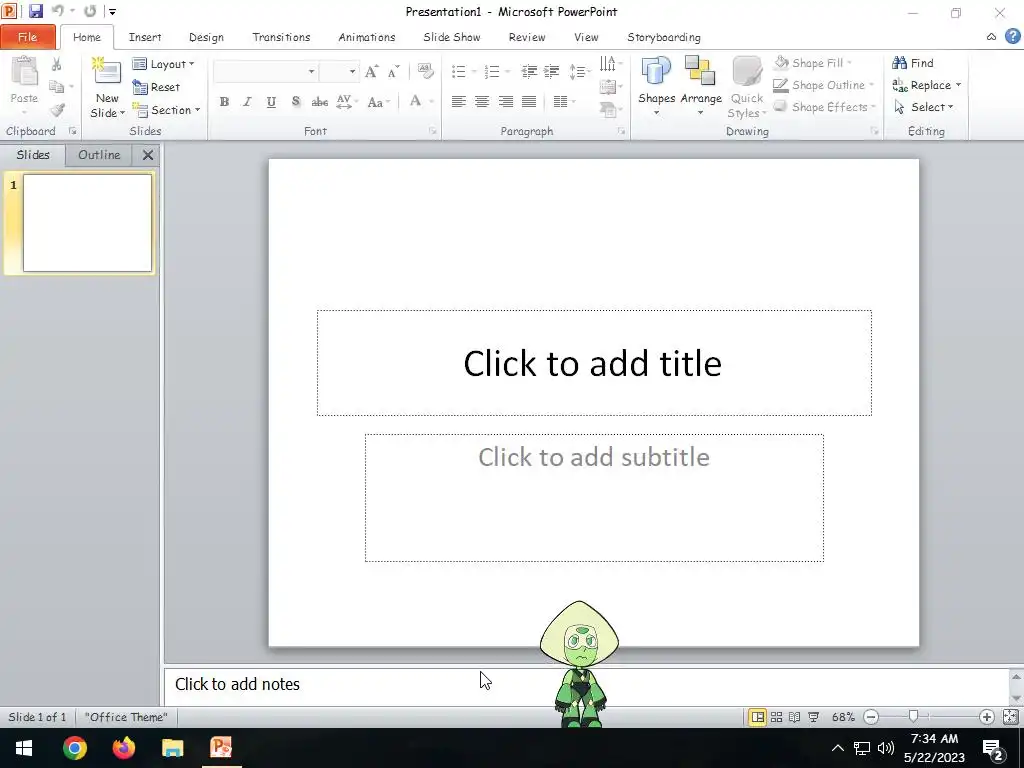The width and height of the screenshot is (1024, 768).
Task: Click the Paste clipboard icon
Action: 24,72
